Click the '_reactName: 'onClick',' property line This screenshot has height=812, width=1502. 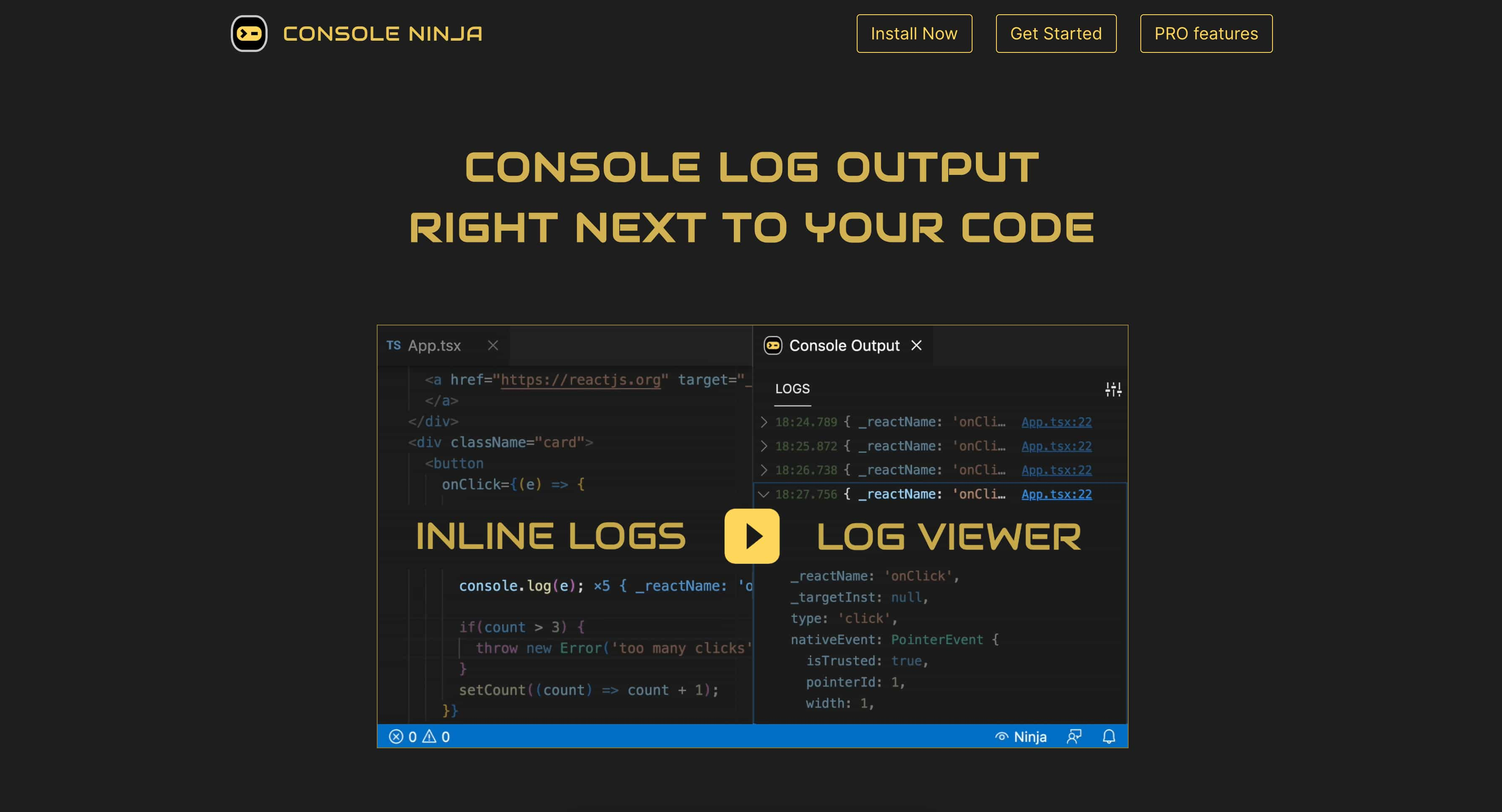875,576
